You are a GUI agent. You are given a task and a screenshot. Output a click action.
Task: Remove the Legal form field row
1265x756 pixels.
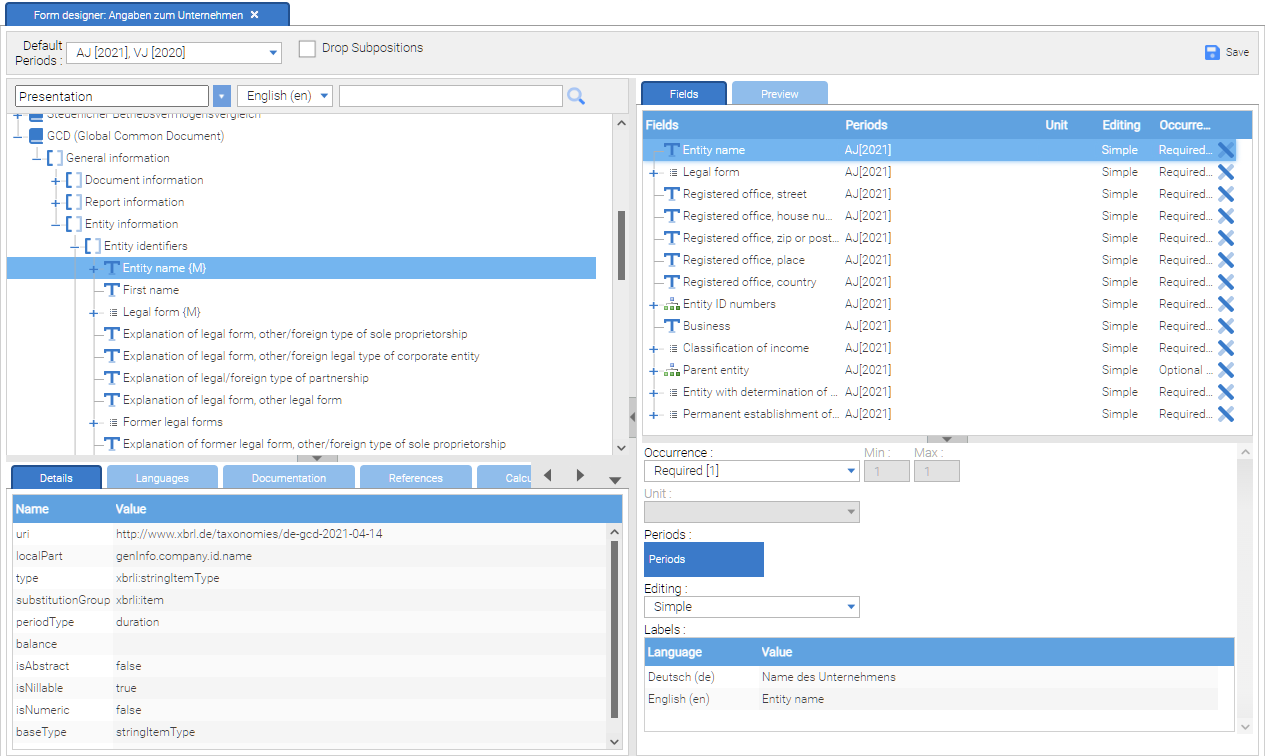pyautogui.click(x=1225, y=172)
